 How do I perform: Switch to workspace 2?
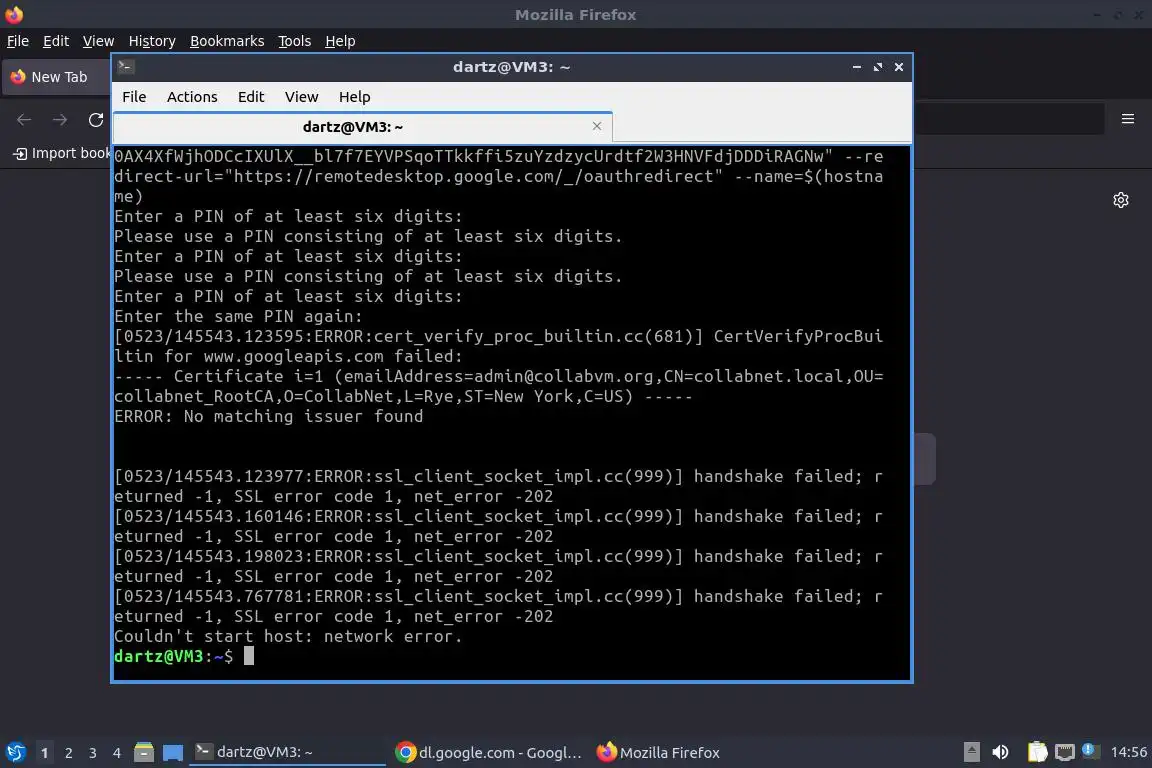pos(68,753)
